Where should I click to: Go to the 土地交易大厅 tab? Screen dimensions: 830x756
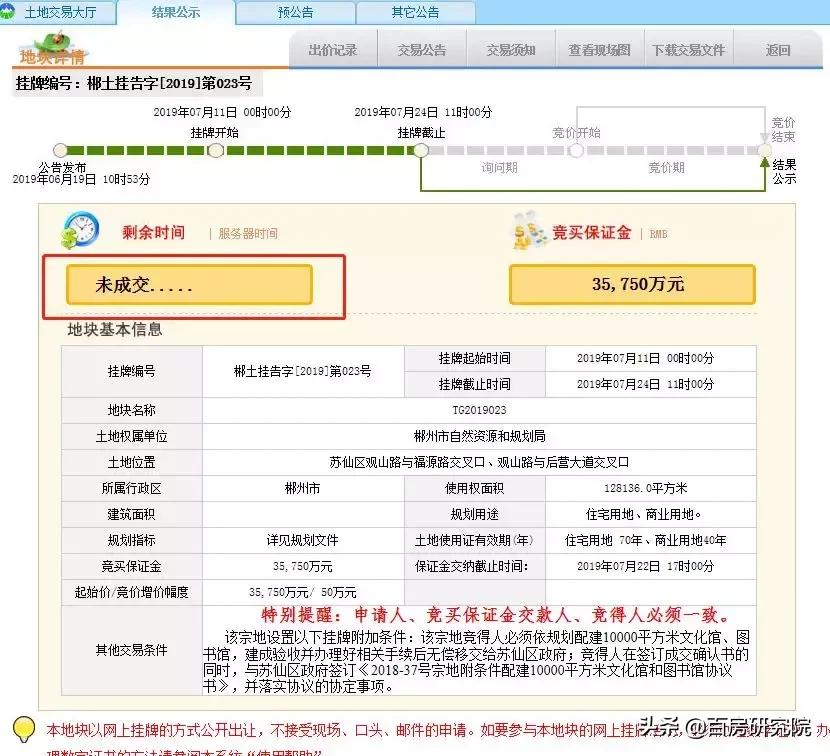pos(60,12)
